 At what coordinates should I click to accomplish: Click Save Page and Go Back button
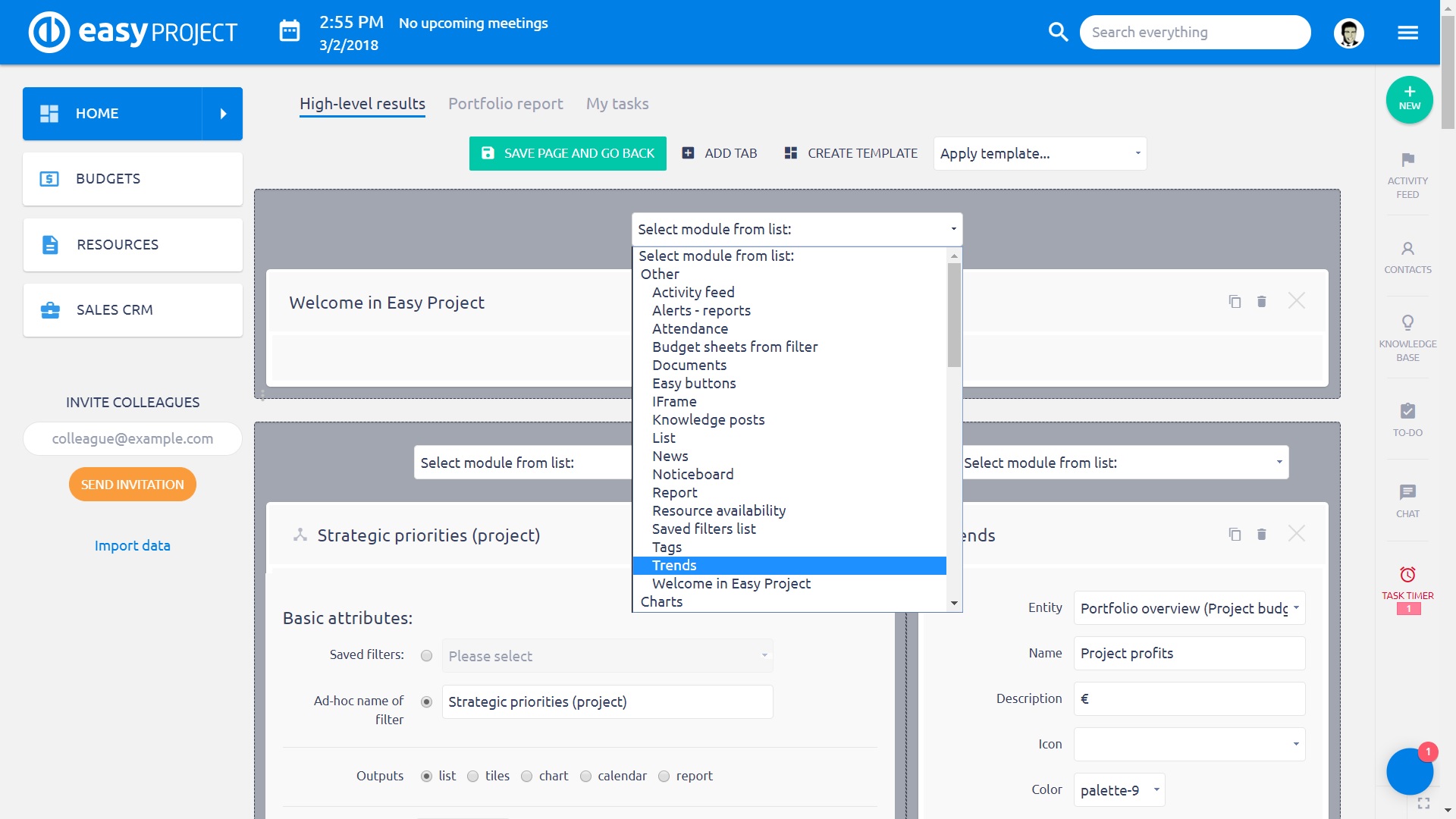pyautogui.click(x=567, y=154)
